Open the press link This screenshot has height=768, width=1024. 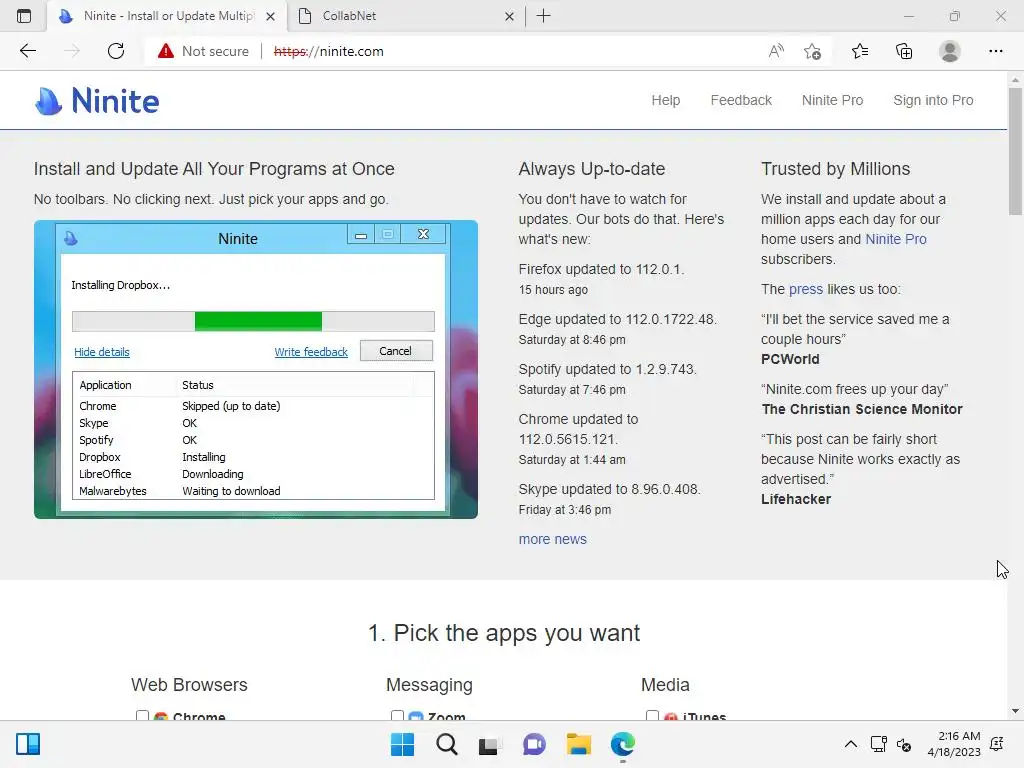coord(806,289)
